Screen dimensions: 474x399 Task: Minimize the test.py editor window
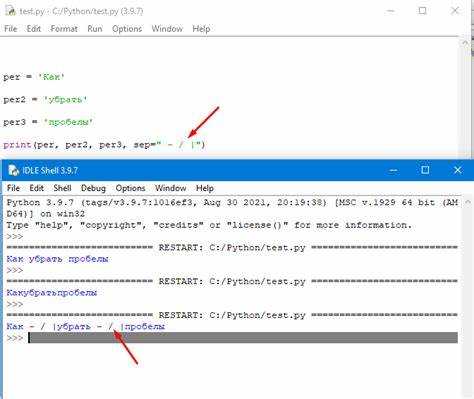pyautogui.click(x=391, y=11)
